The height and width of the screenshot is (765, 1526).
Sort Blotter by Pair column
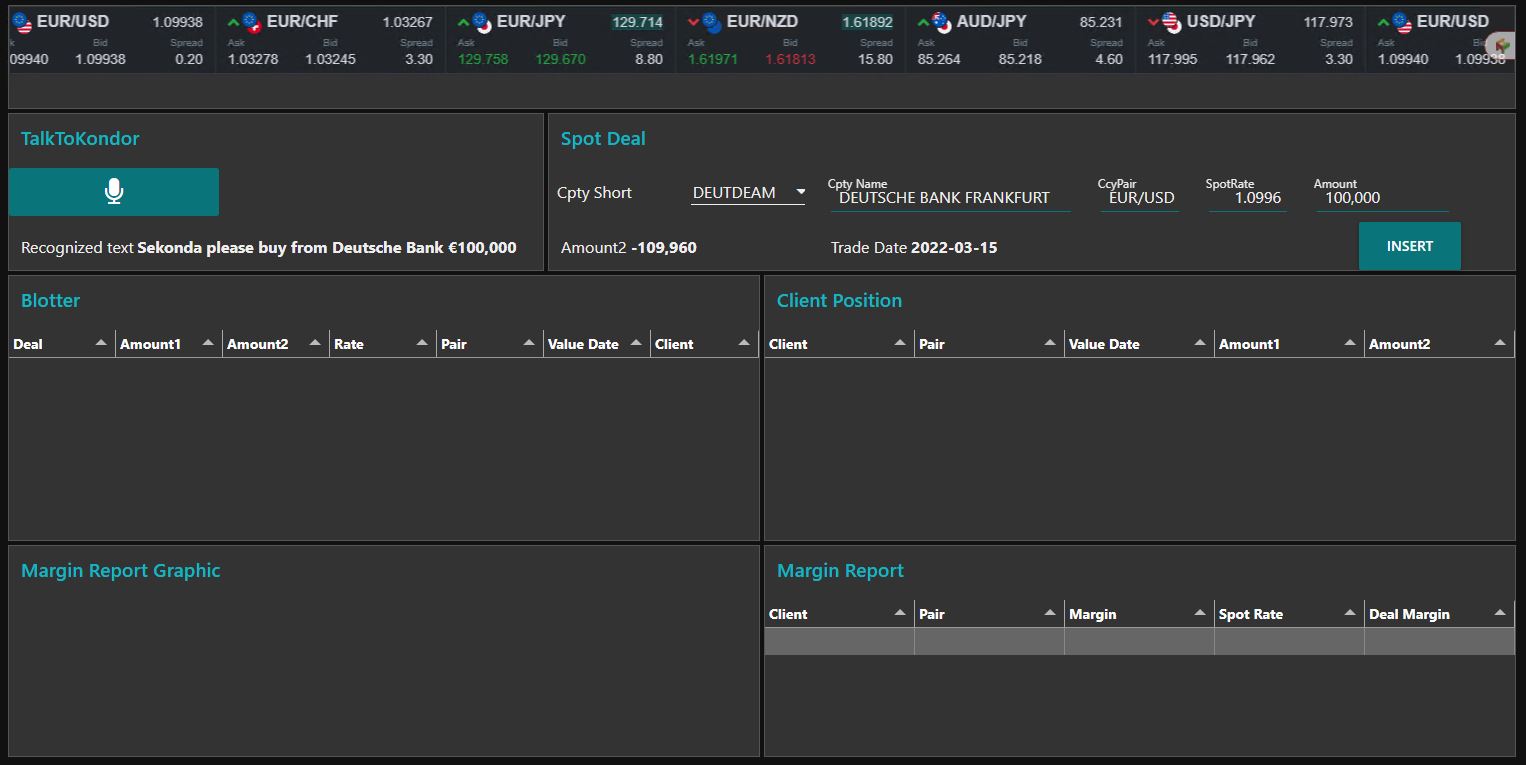489,344
